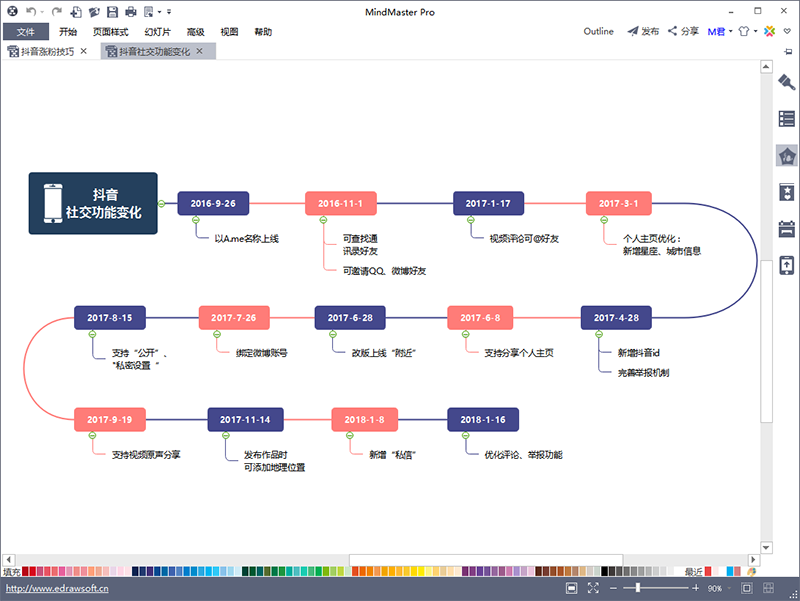Click the vertical scrollbar down arrow
The image size is (800, 601).
[766, 547]
